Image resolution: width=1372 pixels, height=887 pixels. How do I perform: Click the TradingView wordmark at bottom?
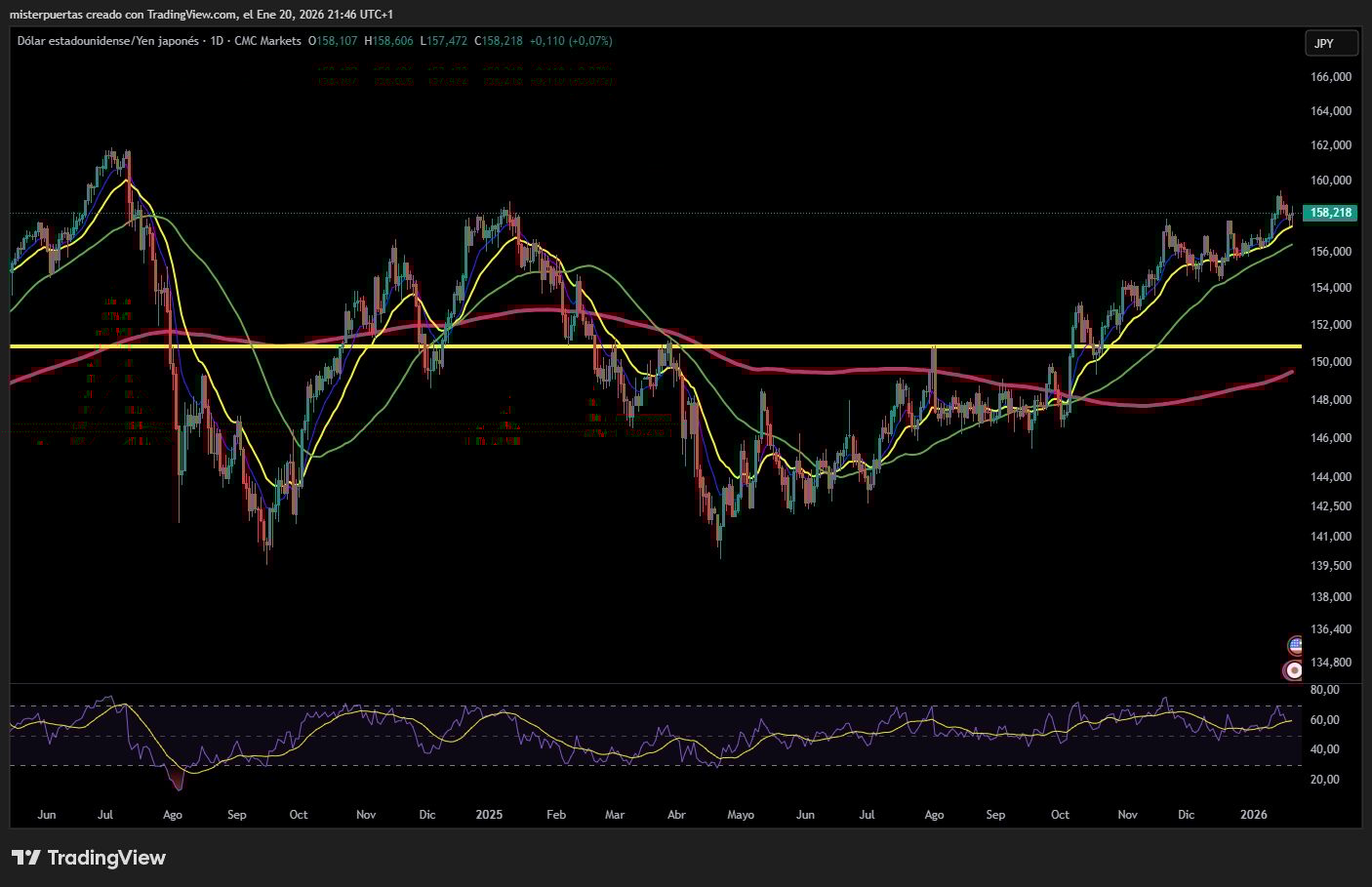pyautogui.click(x=106, y=858)
